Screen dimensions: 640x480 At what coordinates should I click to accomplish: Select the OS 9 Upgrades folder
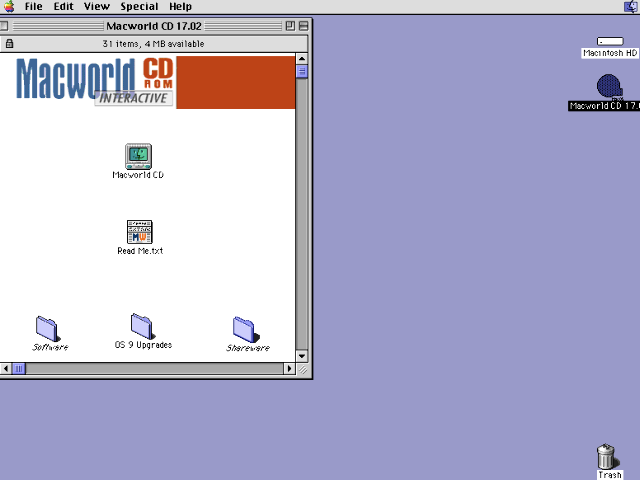point(143,326)
